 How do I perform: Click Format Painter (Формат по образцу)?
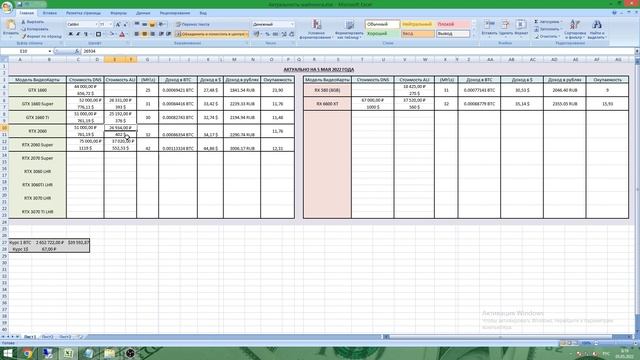[41, 36]
